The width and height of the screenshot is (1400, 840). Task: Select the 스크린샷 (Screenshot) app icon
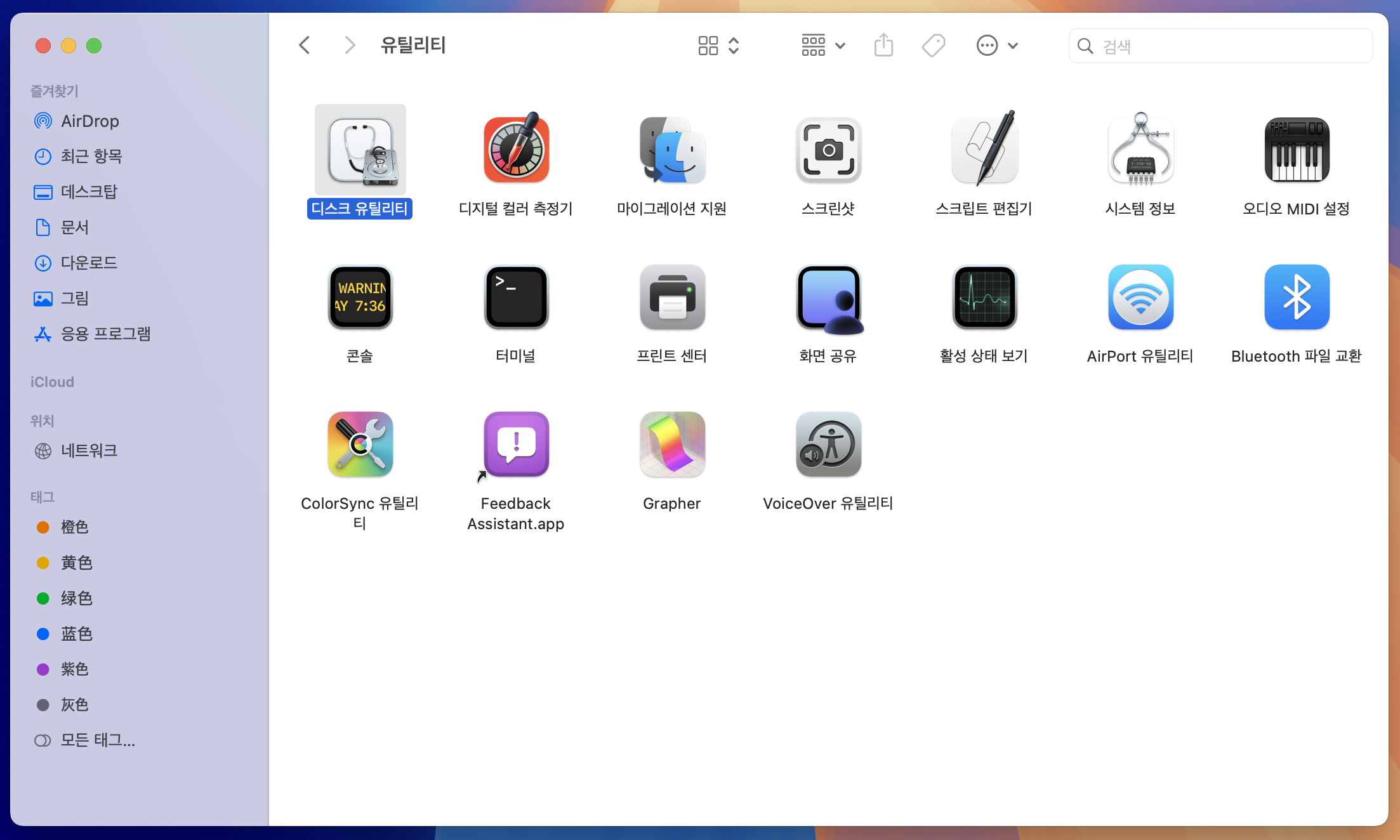(828, 150)
